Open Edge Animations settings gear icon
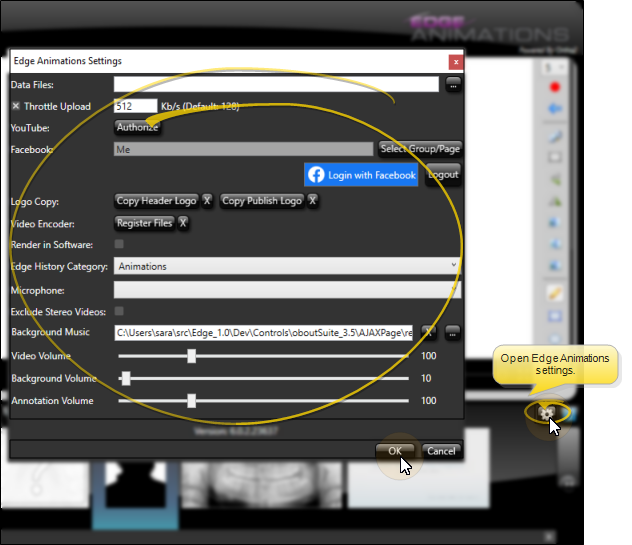632x545 pixels. pyautogui.click(x=547, y=412)
